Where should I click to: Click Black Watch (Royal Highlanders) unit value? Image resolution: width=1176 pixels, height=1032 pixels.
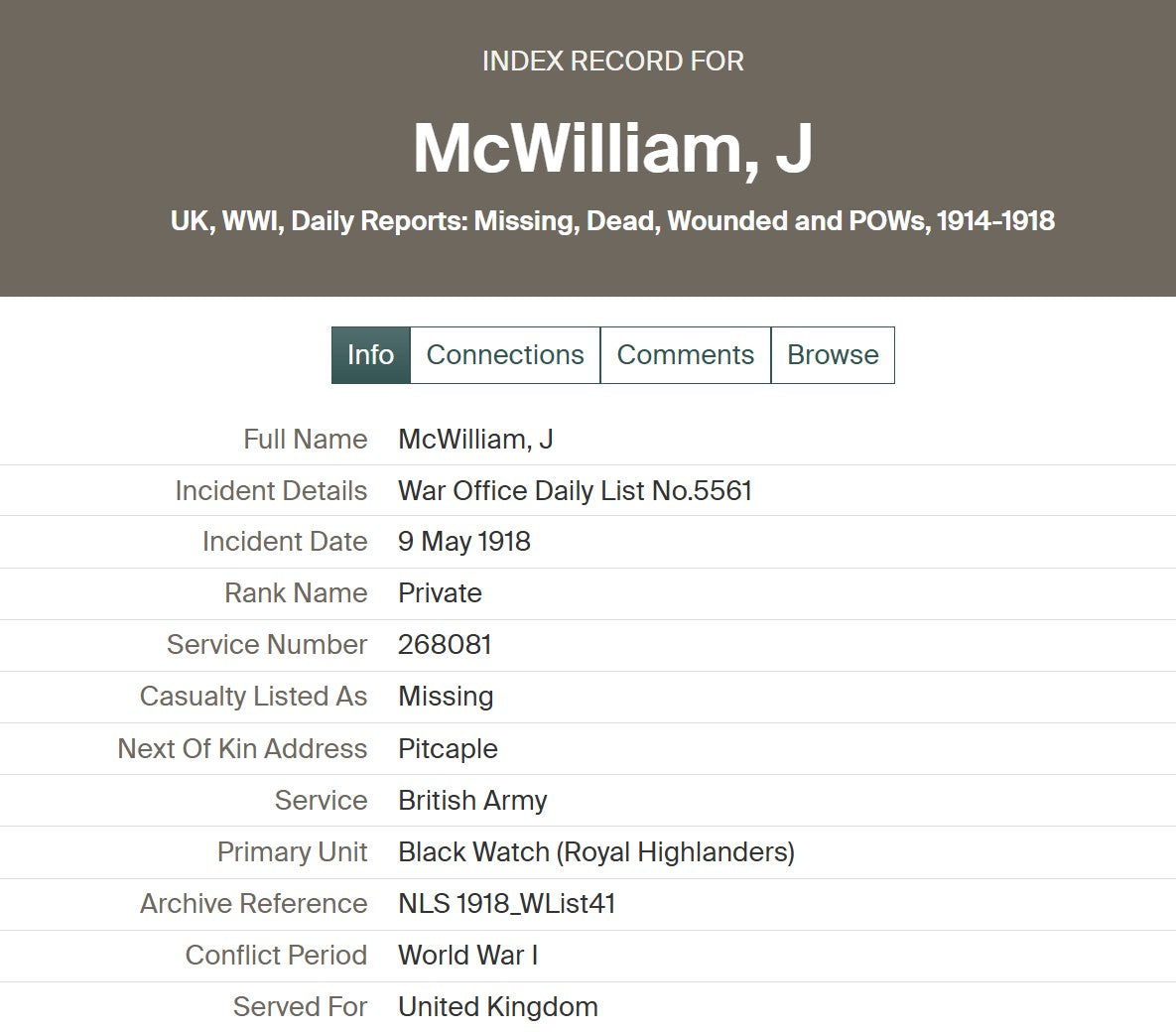pyautogui.click(x=595, y=852)
